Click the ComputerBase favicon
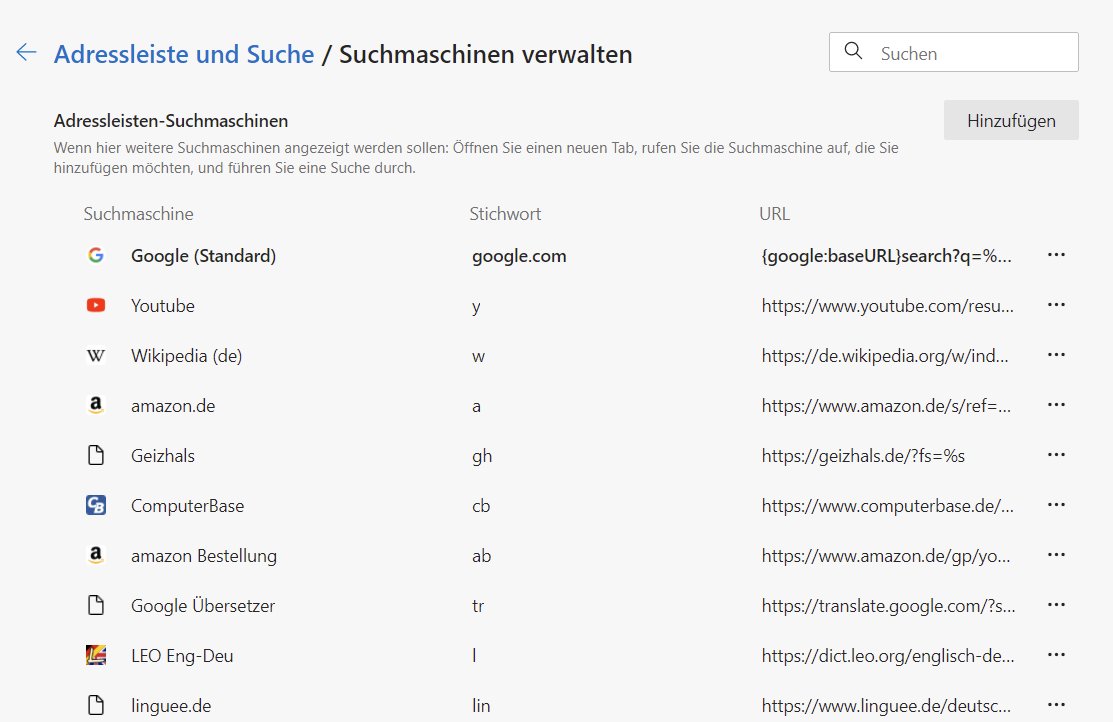 click(96, 505)
